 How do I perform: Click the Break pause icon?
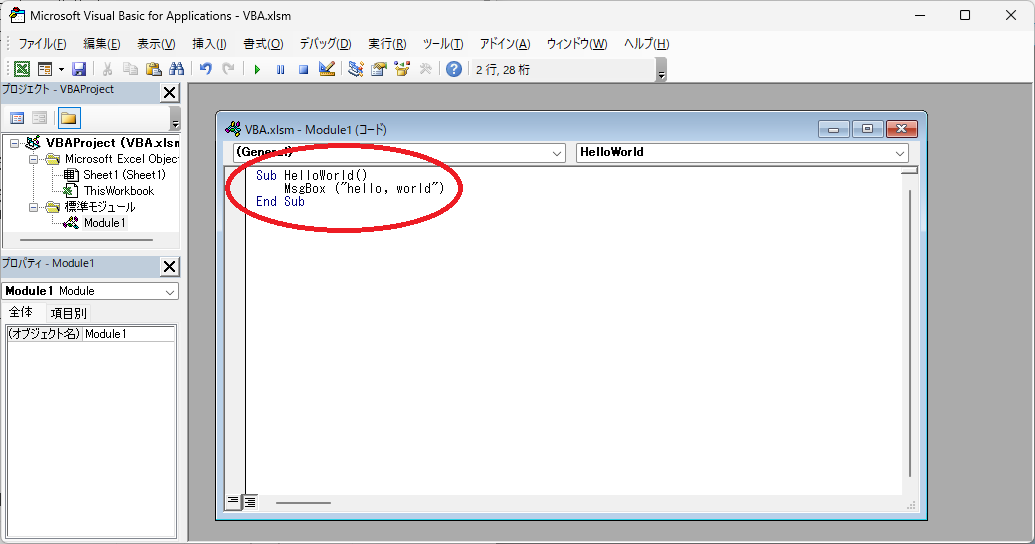tap(281, 69)
